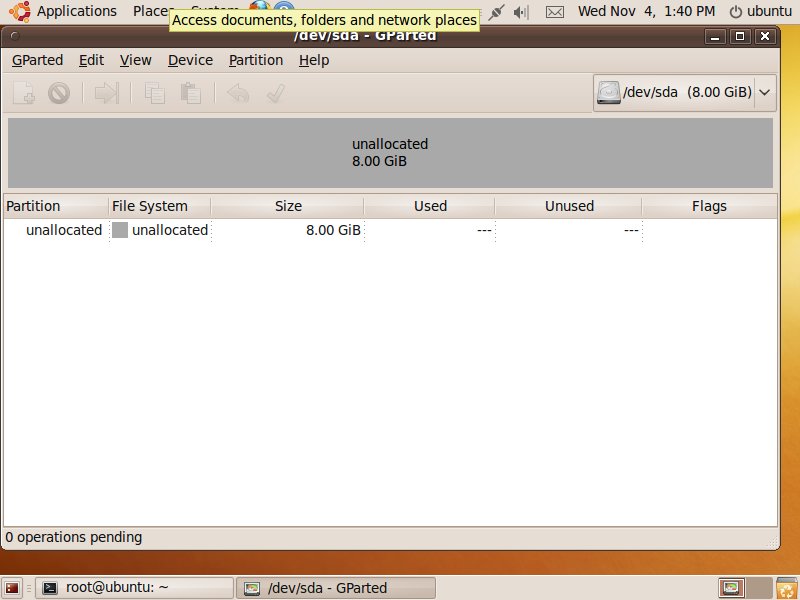
Task: Click the Delete partition toolbar icon
Action: point(59,93)
